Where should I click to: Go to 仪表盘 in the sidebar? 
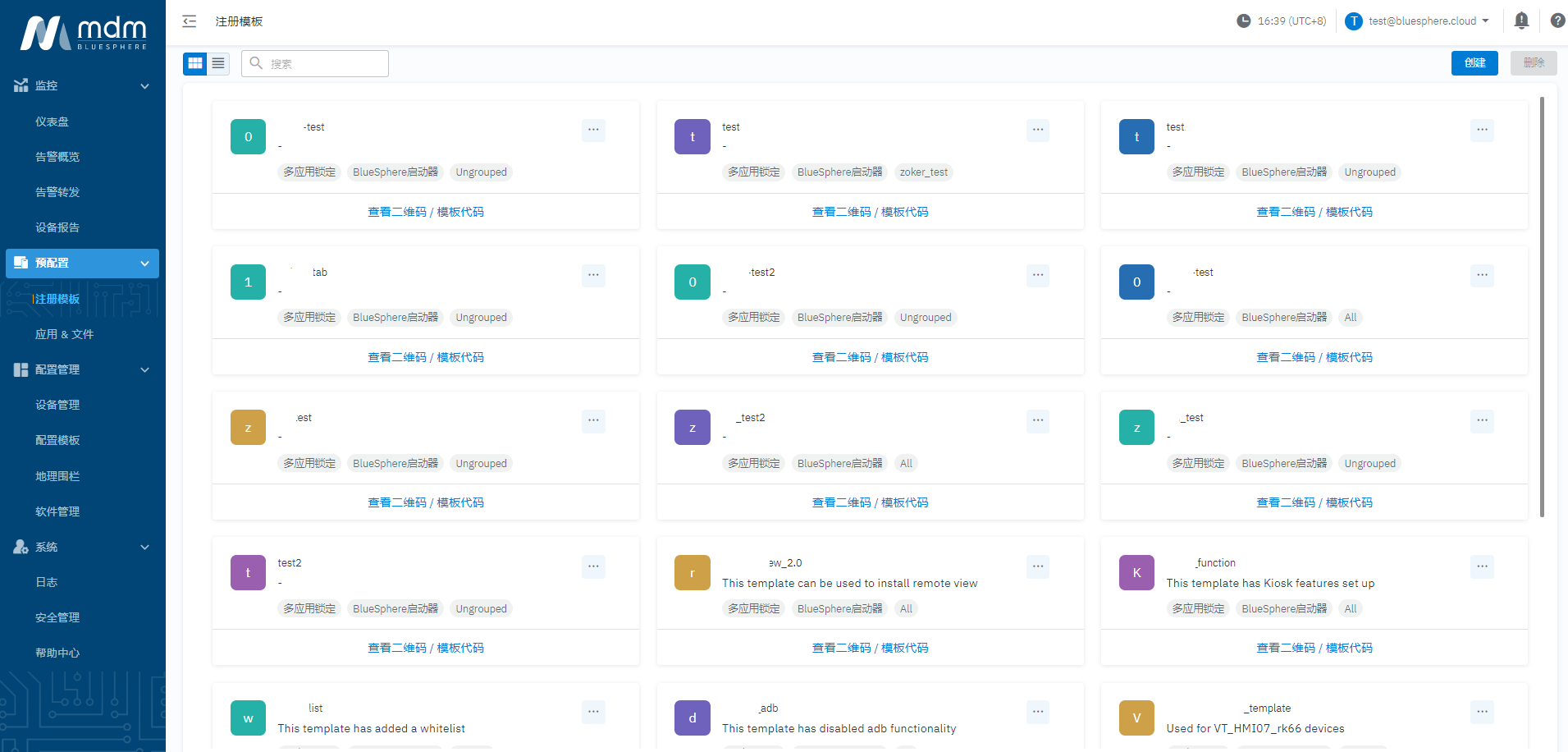(52, 122)
